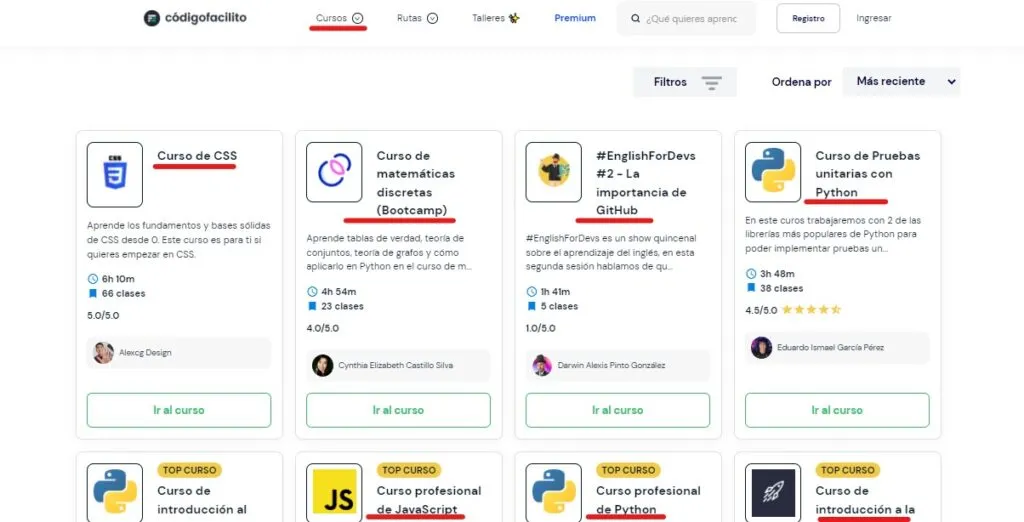The height and width of the screenshot is (522, 1024).
Task: Open instructor Cynthia Elizabeth Castillo Silva name
Action: [395, 365]
